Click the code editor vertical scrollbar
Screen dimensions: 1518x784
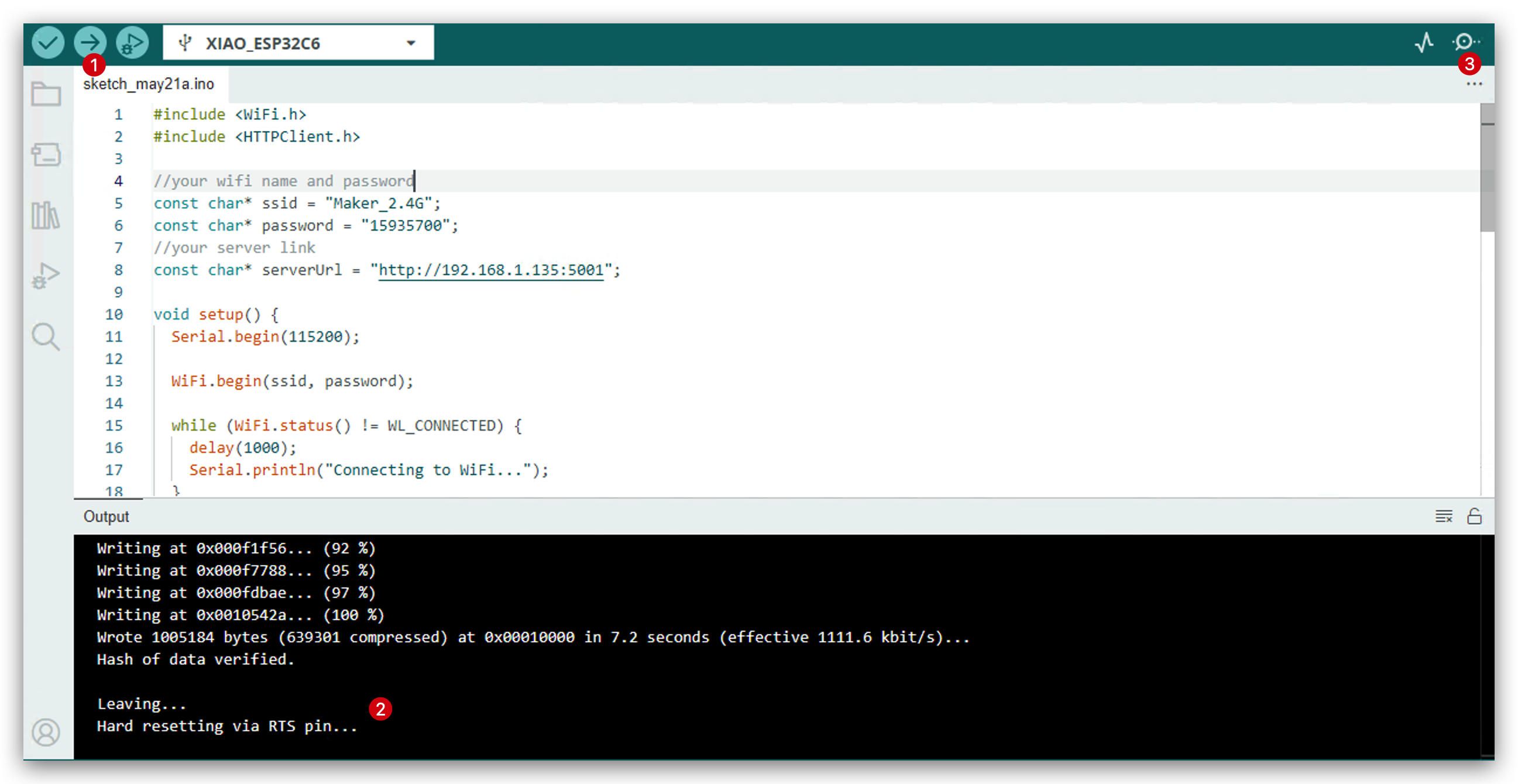(x=1488, y=168)
